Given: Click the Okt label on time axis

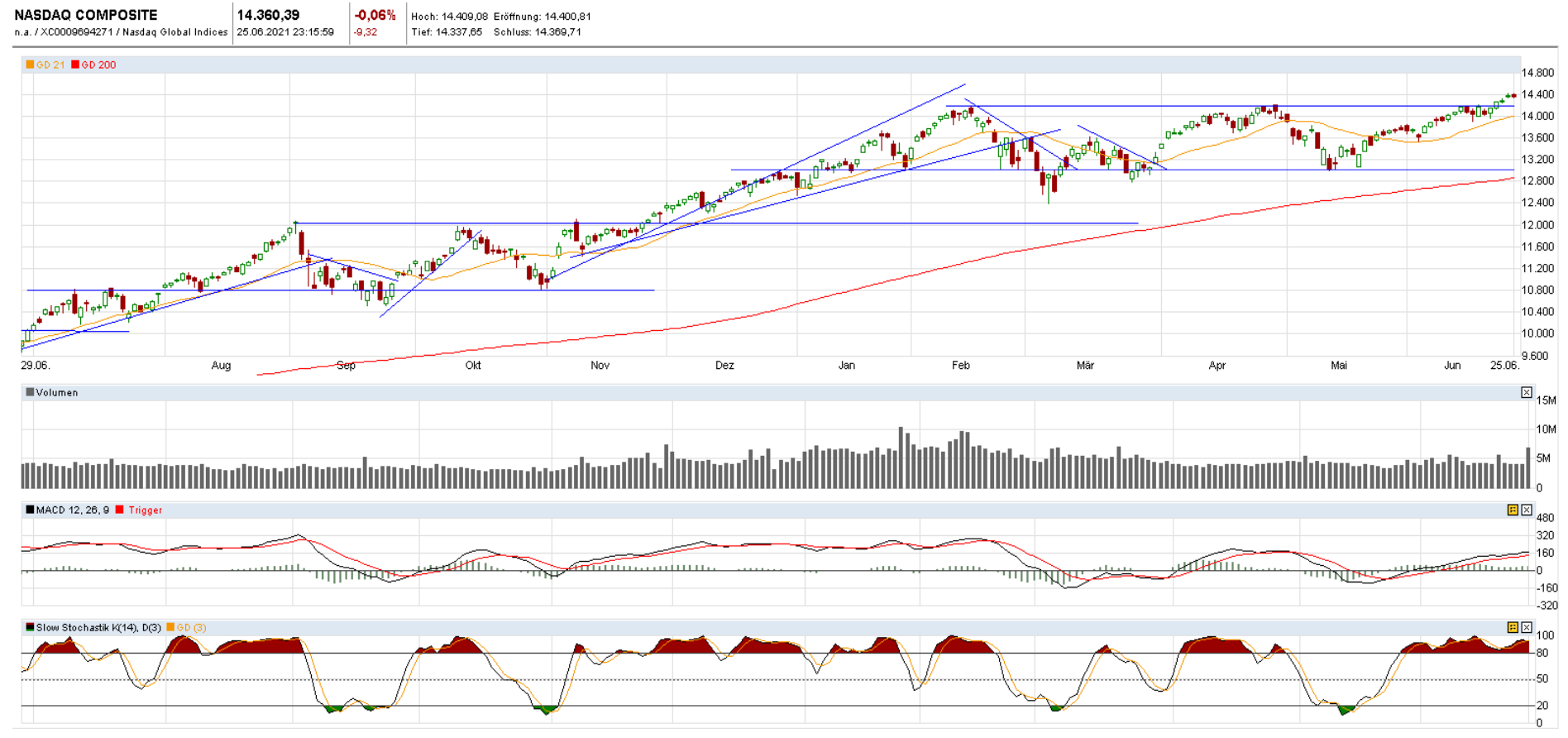Looking at the screenshot, I should click(x=473, y=366).
